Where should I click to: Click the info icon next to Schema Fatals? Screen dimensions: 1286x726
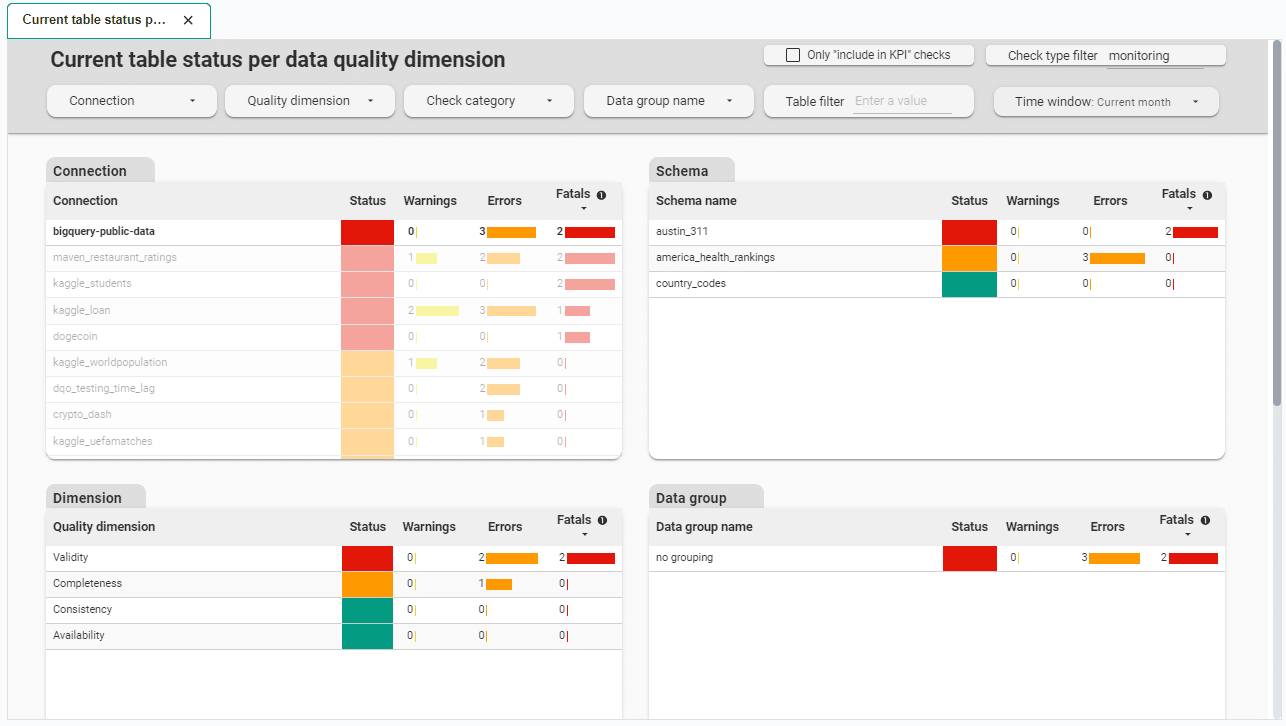click(x=1207, y=195)
